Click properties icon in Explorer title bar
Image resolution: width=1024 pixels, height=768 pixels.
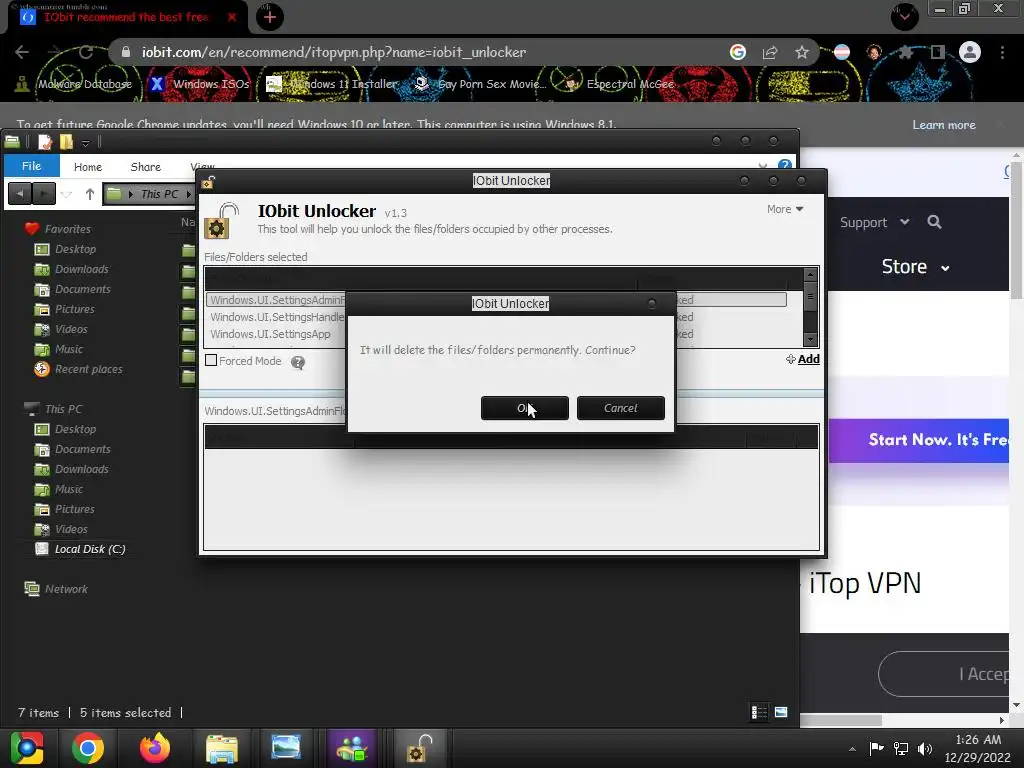point(45,142)
